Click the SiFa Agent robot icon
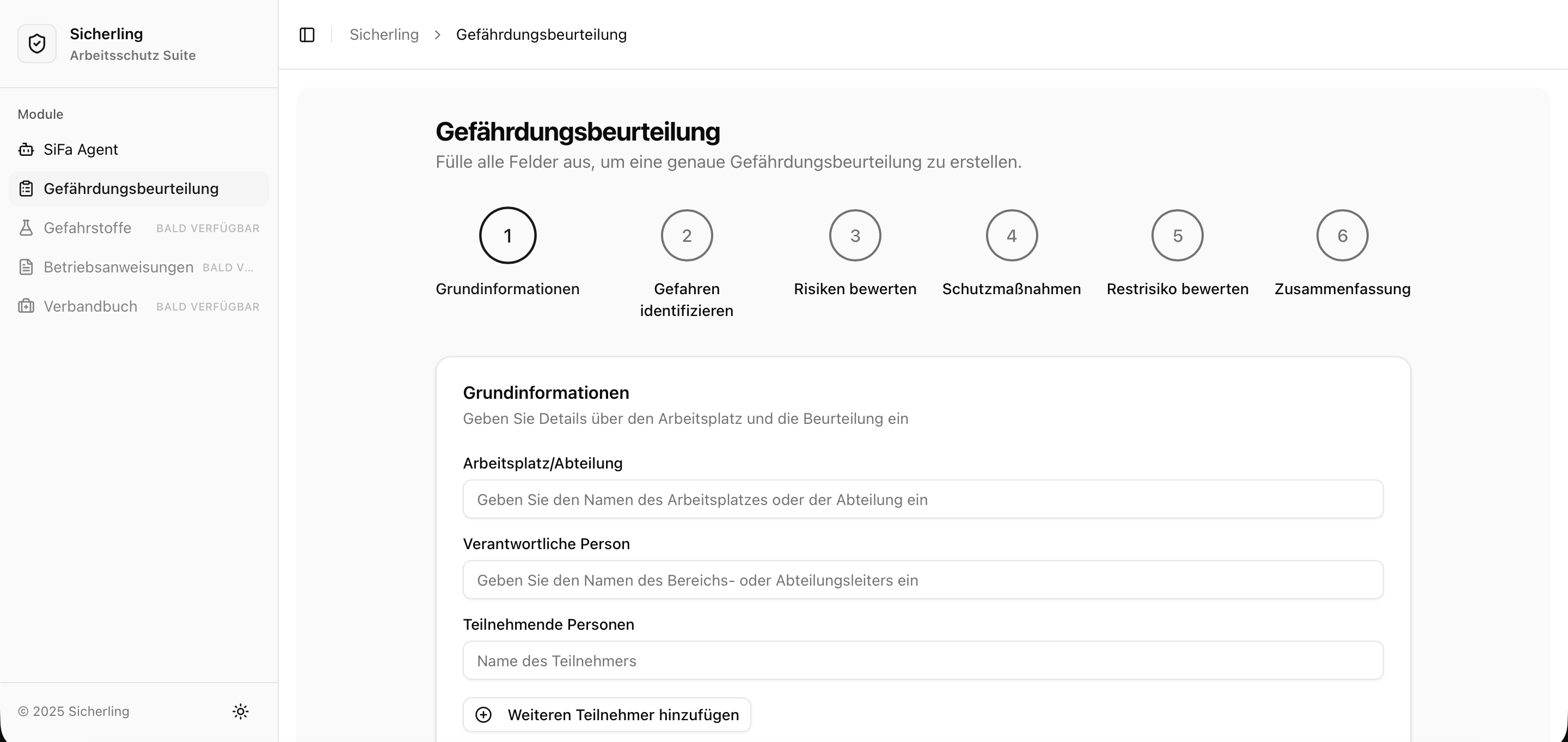The height and width of the screenshot is (742, 1568). coord(26,149)
